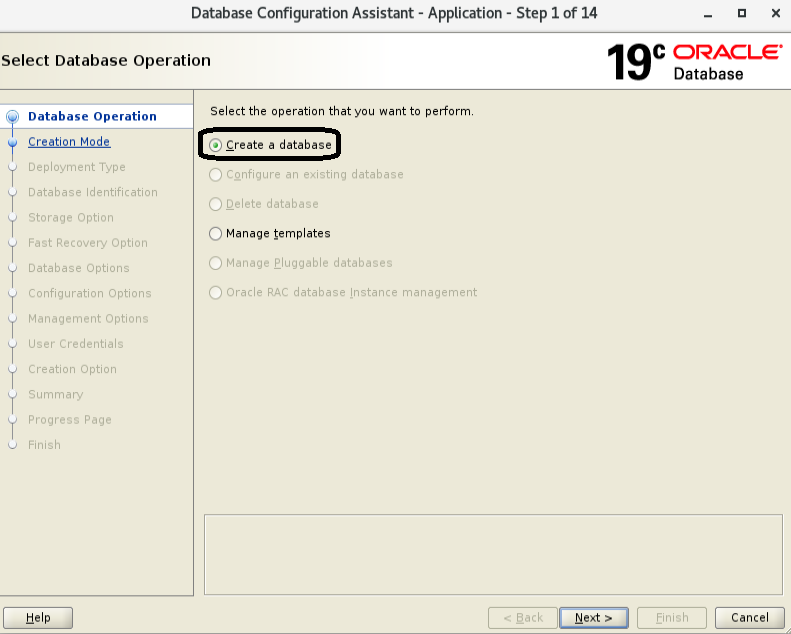Click the Creation Mode step bullet icon
791x634 pixels.
[x=13, y=142]
